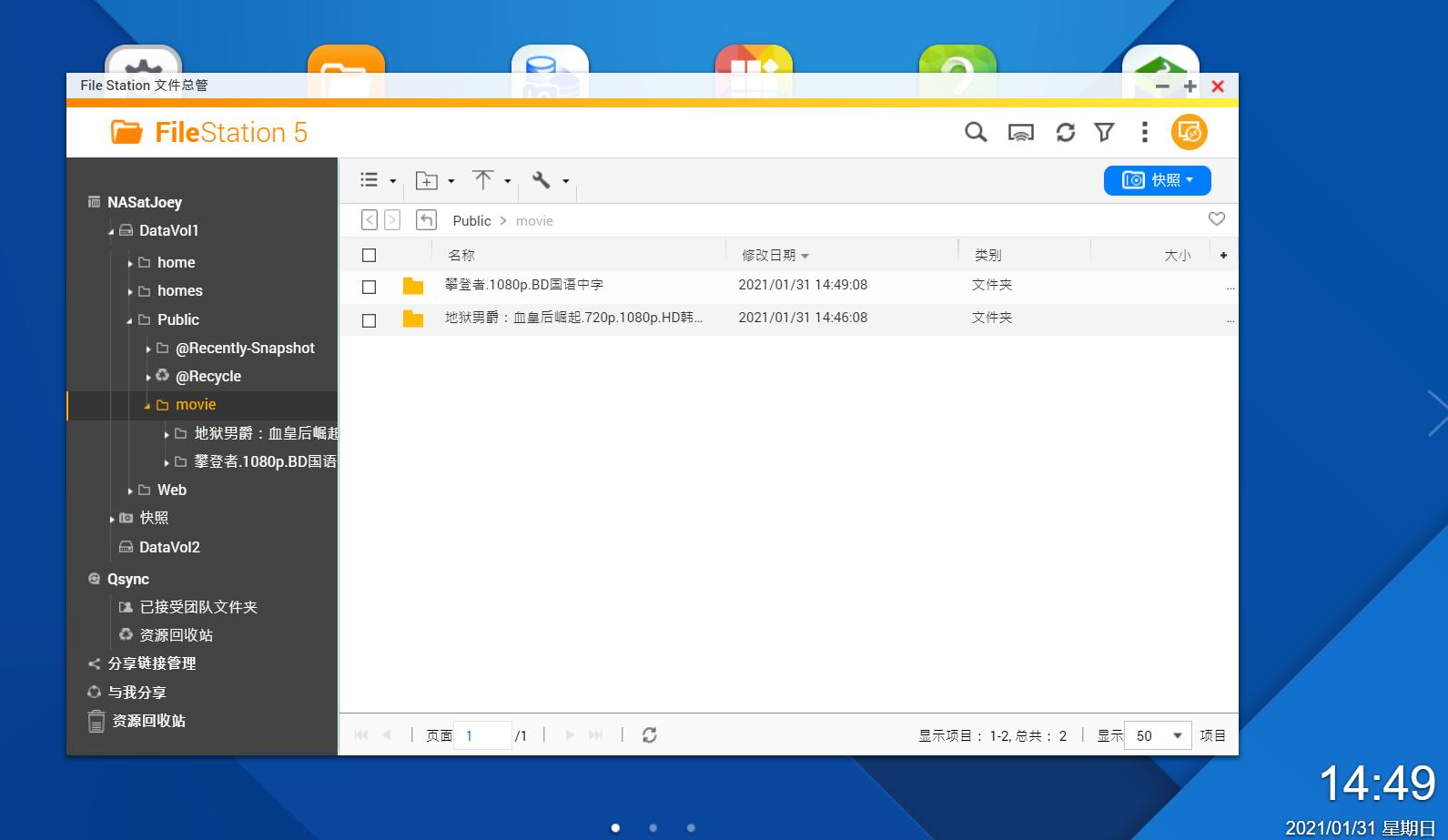Open the upload dropdown arrow
The width and height of the screenshot is (1448, 840).
[507, 181]
